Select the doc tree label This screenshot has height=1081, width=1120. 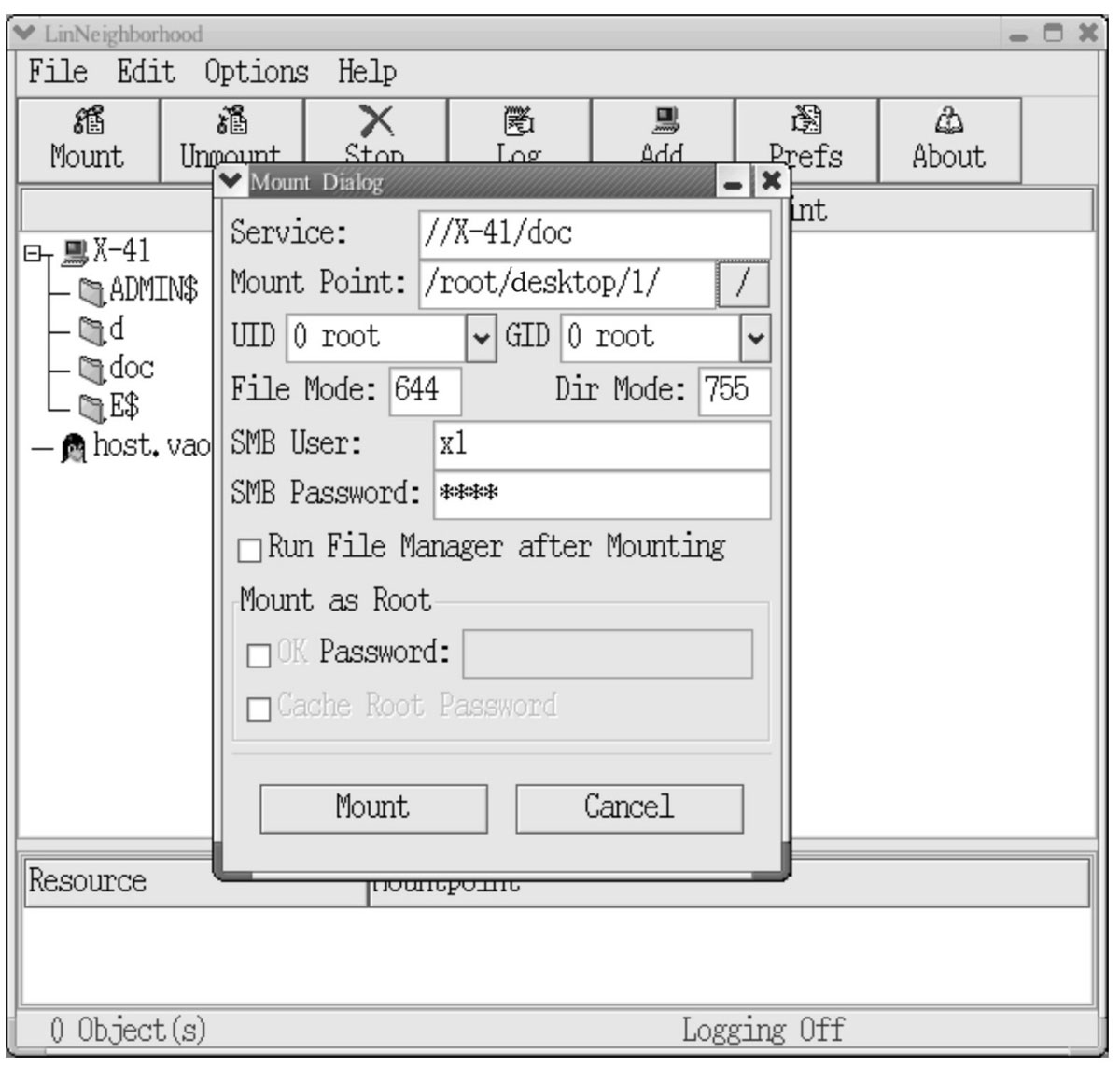coord(132,368)
